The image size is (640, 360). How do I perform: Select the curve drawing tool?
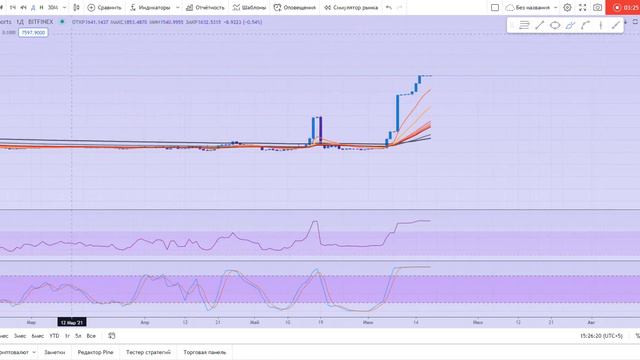[585, 25]
